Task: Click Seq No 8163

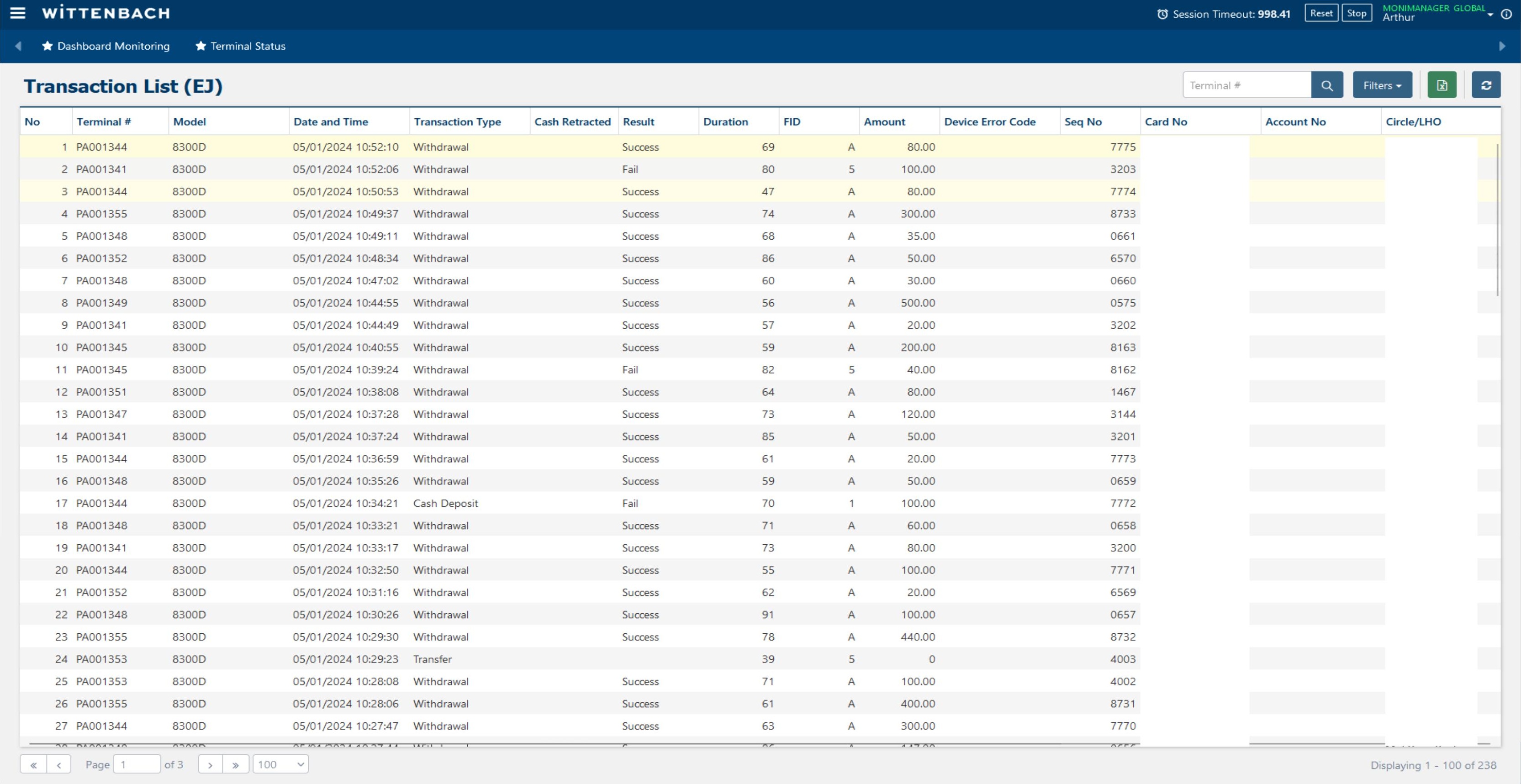Action: pos(1122,348)
